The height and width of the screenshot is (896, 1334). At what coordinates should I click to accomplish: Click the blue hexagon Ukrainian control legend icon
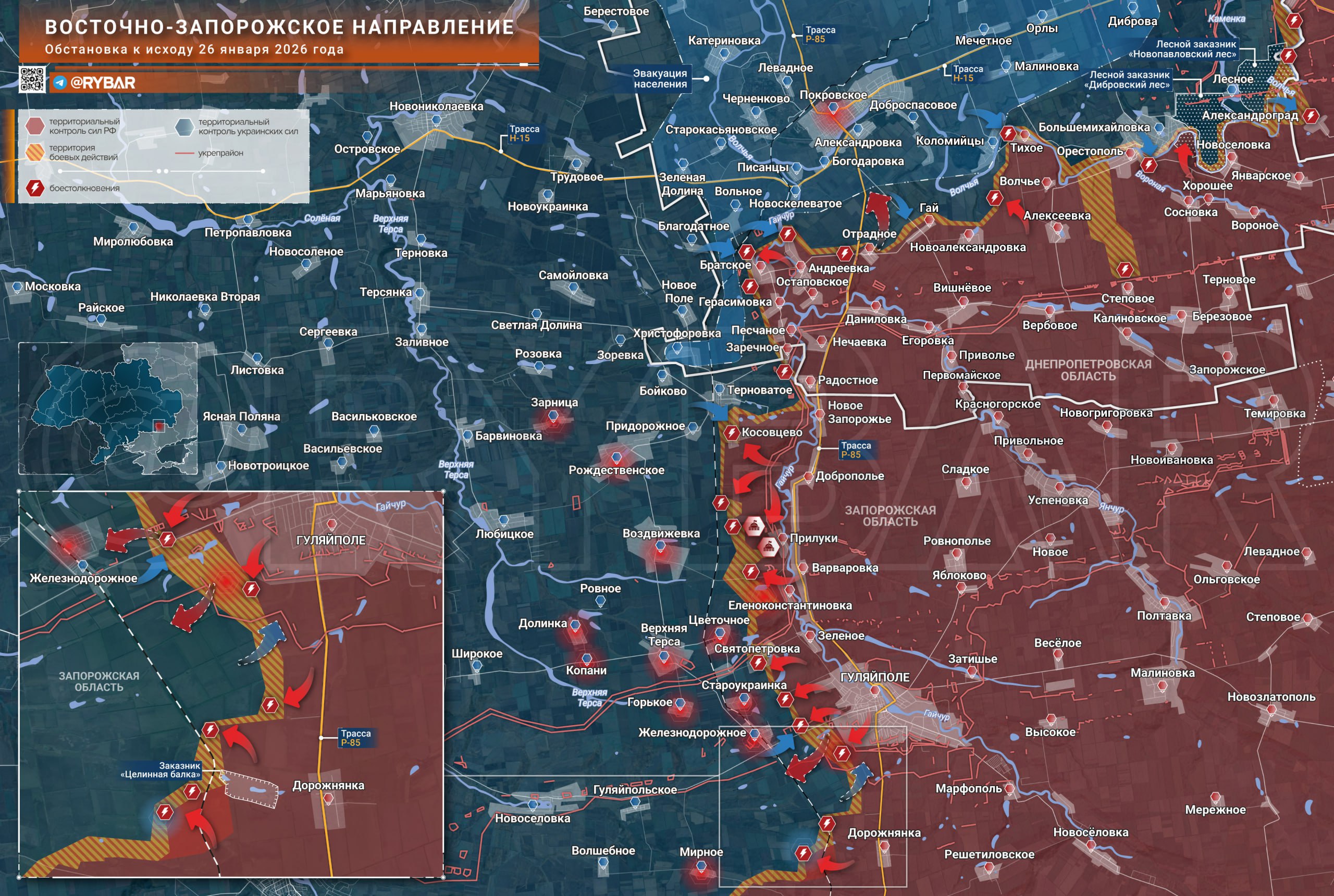coord(184,127)
